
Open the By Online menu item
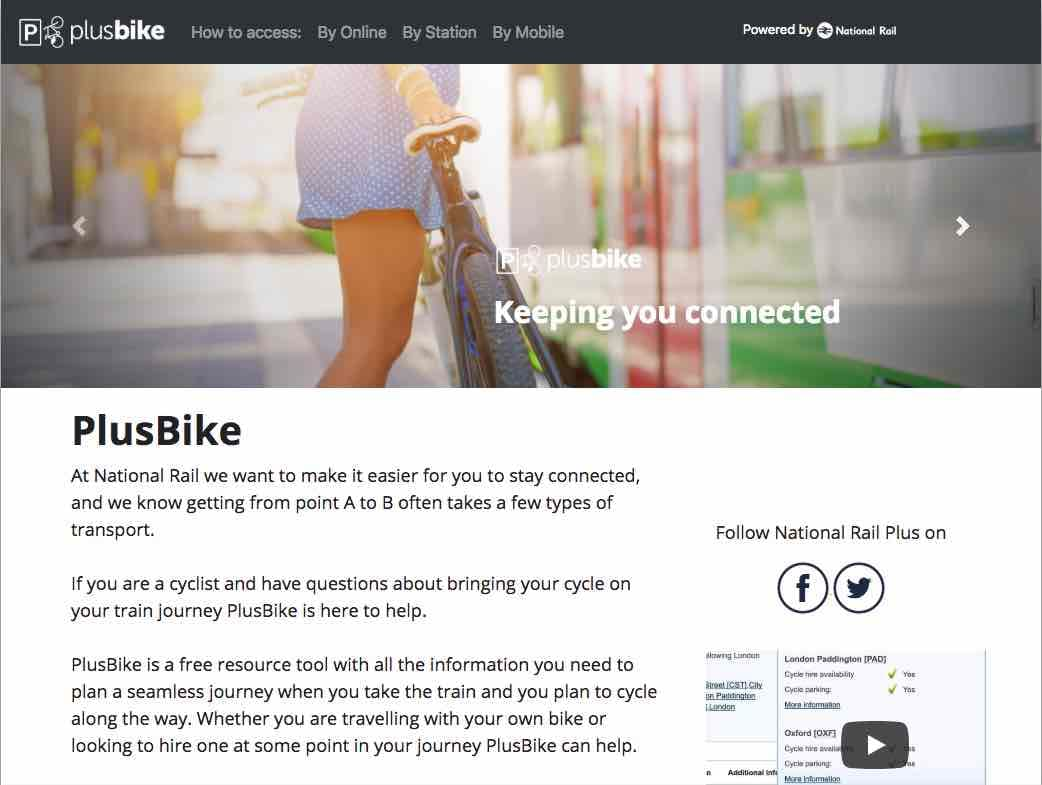(352, 32)
